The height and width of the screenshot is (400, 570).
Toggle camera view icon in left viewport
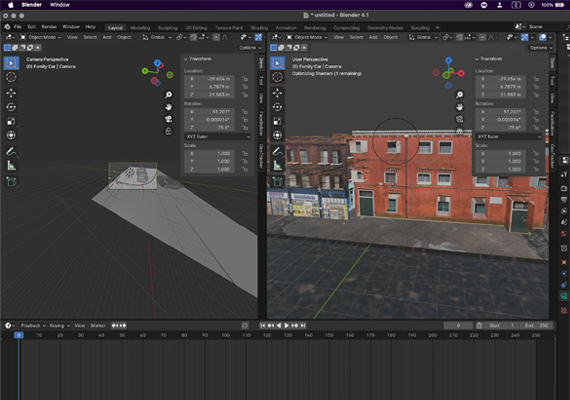click(168, 119)
